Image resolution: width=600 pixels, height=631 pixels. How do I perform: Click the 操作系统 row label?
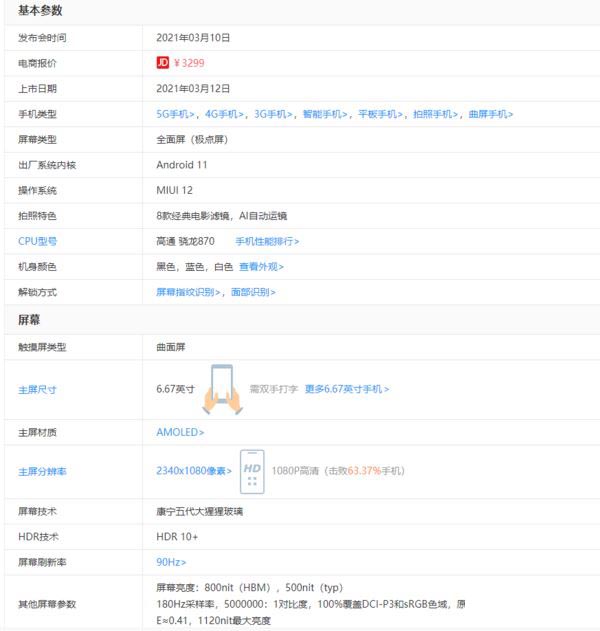click(x=37, y=190)
